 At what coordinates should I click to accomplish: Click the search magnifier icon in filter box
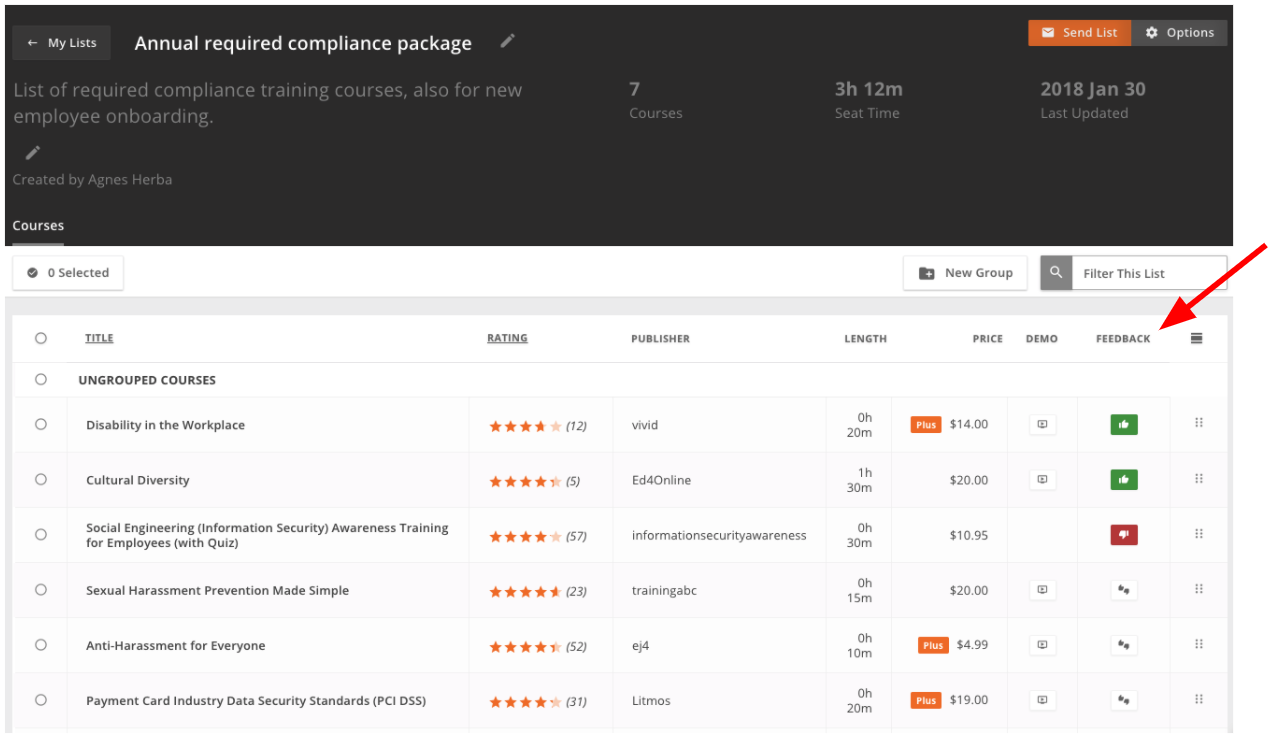(1056, 273)
